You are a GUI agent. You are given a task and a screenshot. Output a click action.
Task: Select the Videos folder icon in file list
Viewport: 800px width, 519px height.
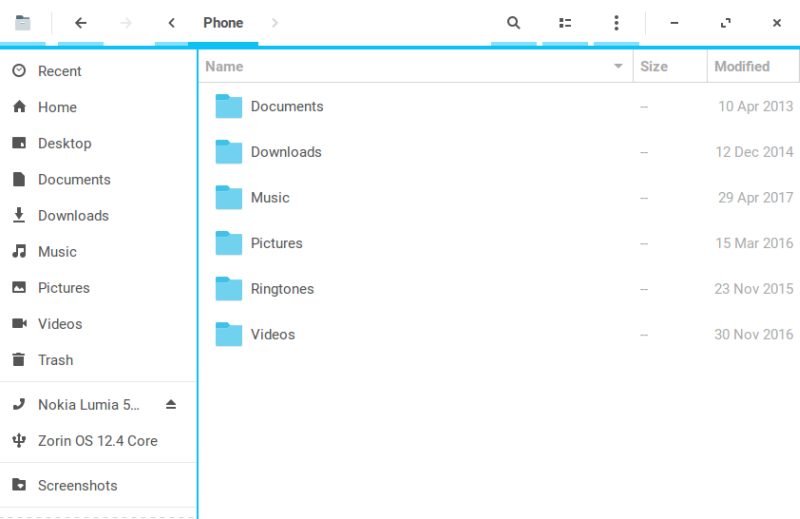tap(229, 334)
